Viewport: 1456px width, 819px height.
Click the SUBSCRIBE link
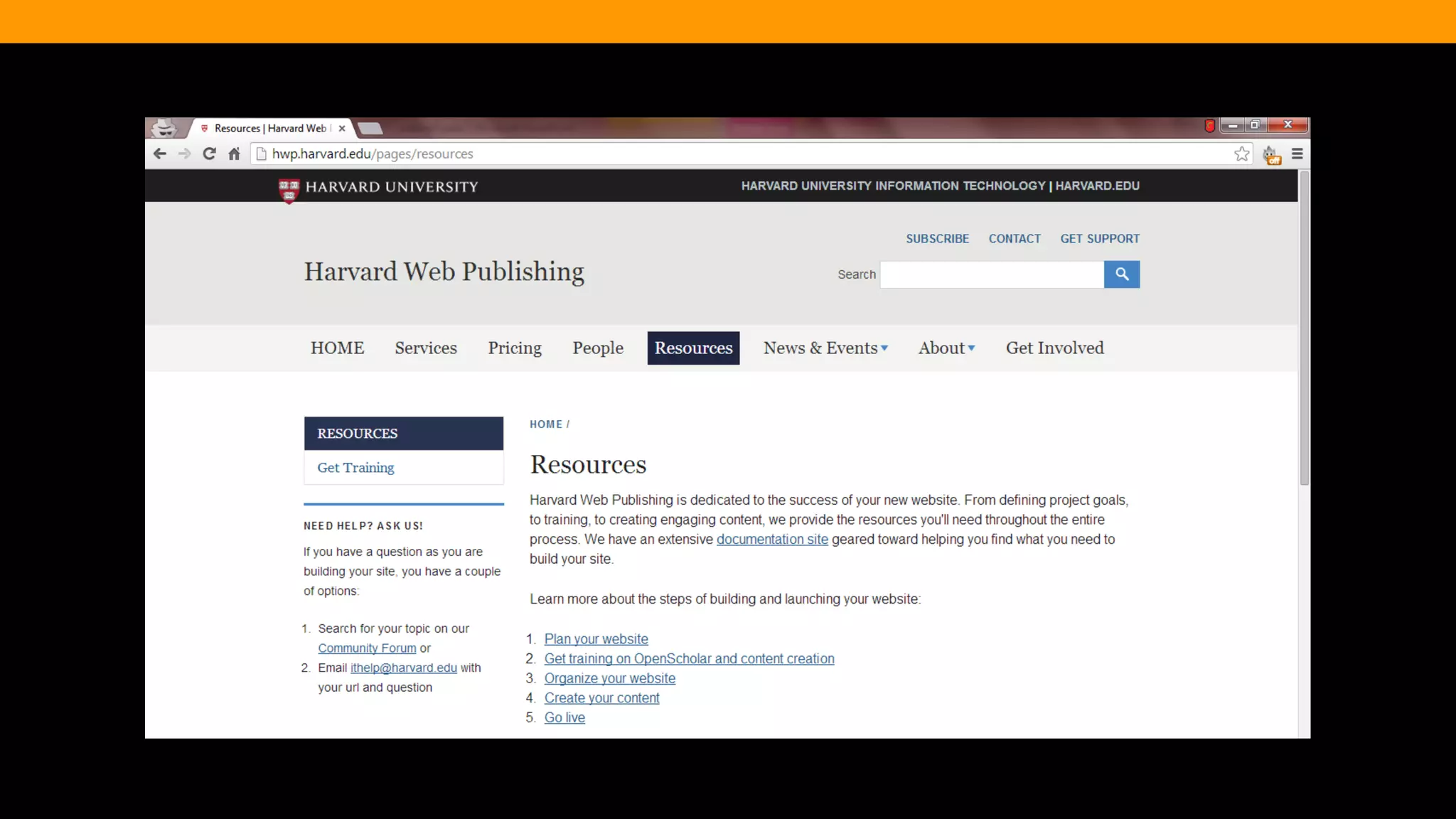coord(937,239)
